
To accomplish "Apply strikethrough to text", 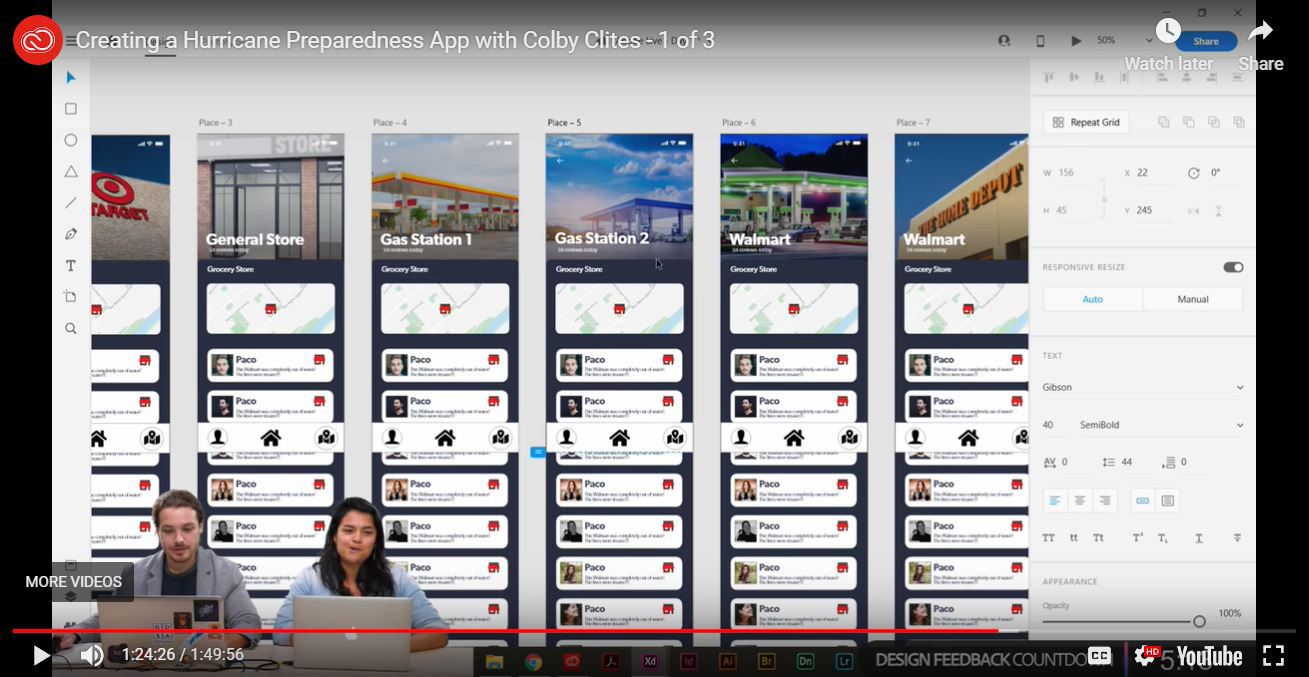I will pyautogui.click(x=1237, y=538).
